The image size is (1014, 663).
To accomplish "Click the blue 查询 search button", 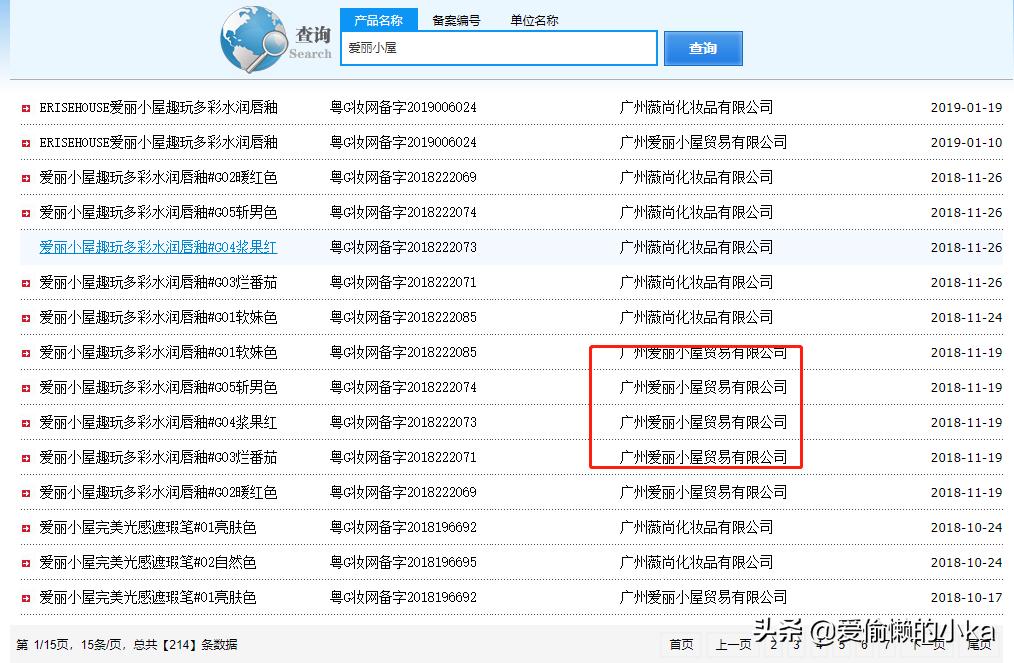I will [703, 47].
